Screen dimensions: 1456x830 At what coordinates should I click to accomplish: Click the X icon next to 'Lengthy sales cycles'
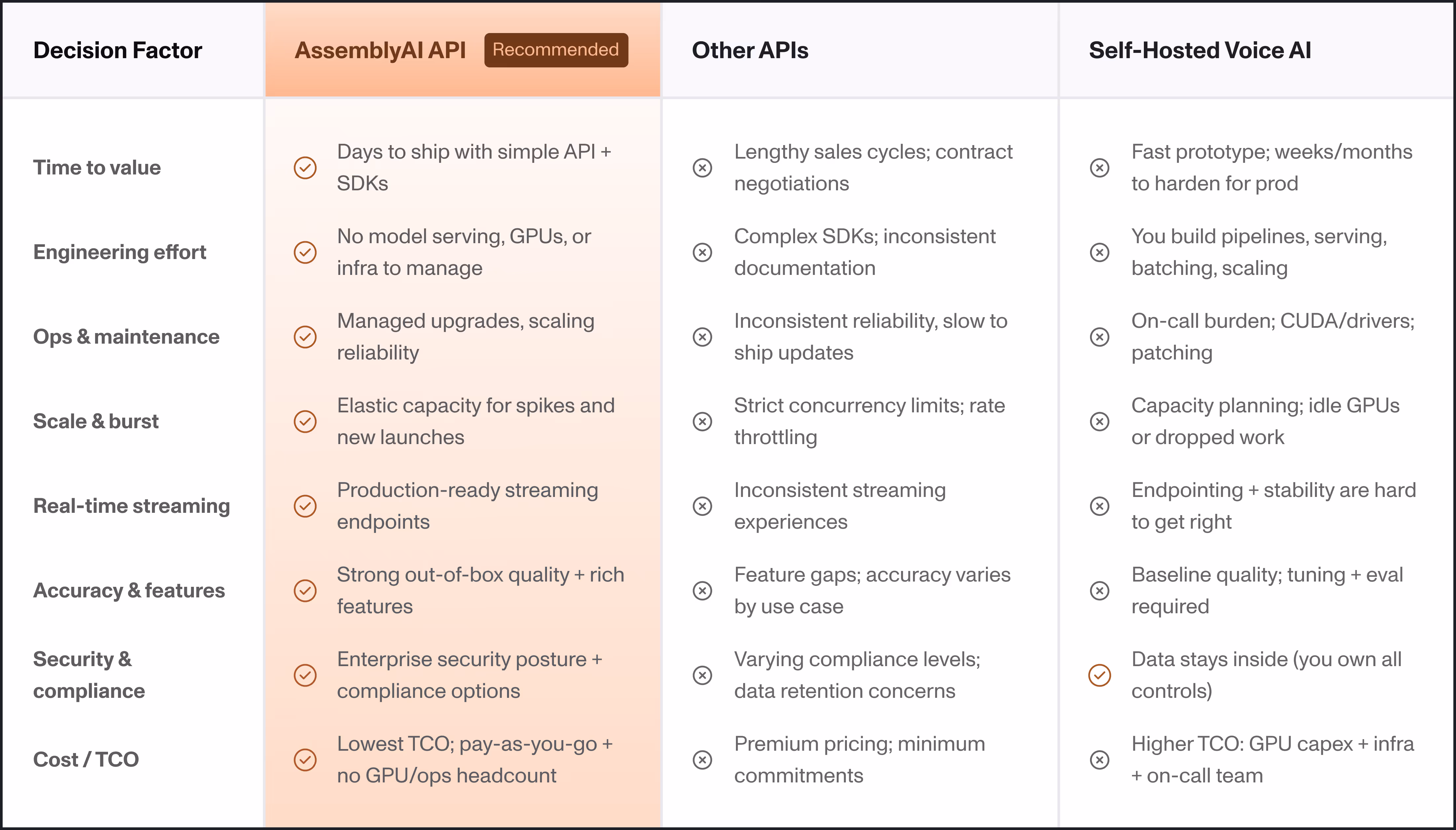coord(702,168)
